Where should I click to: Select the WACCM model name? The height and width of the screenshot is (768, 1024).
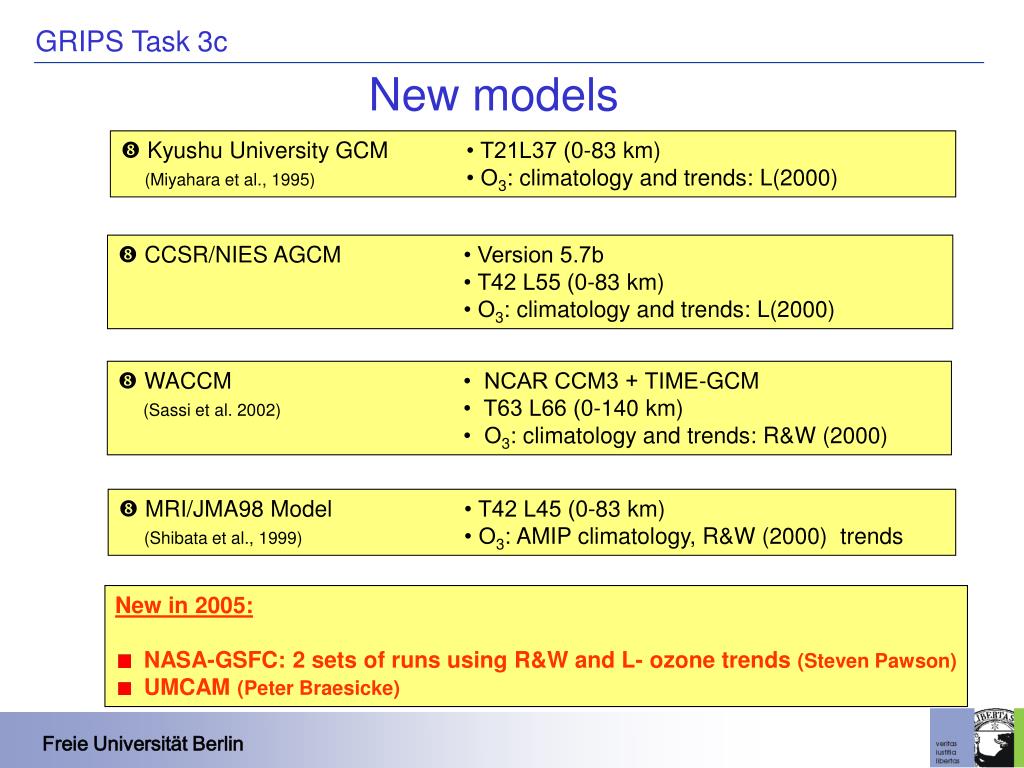[188, 381]
